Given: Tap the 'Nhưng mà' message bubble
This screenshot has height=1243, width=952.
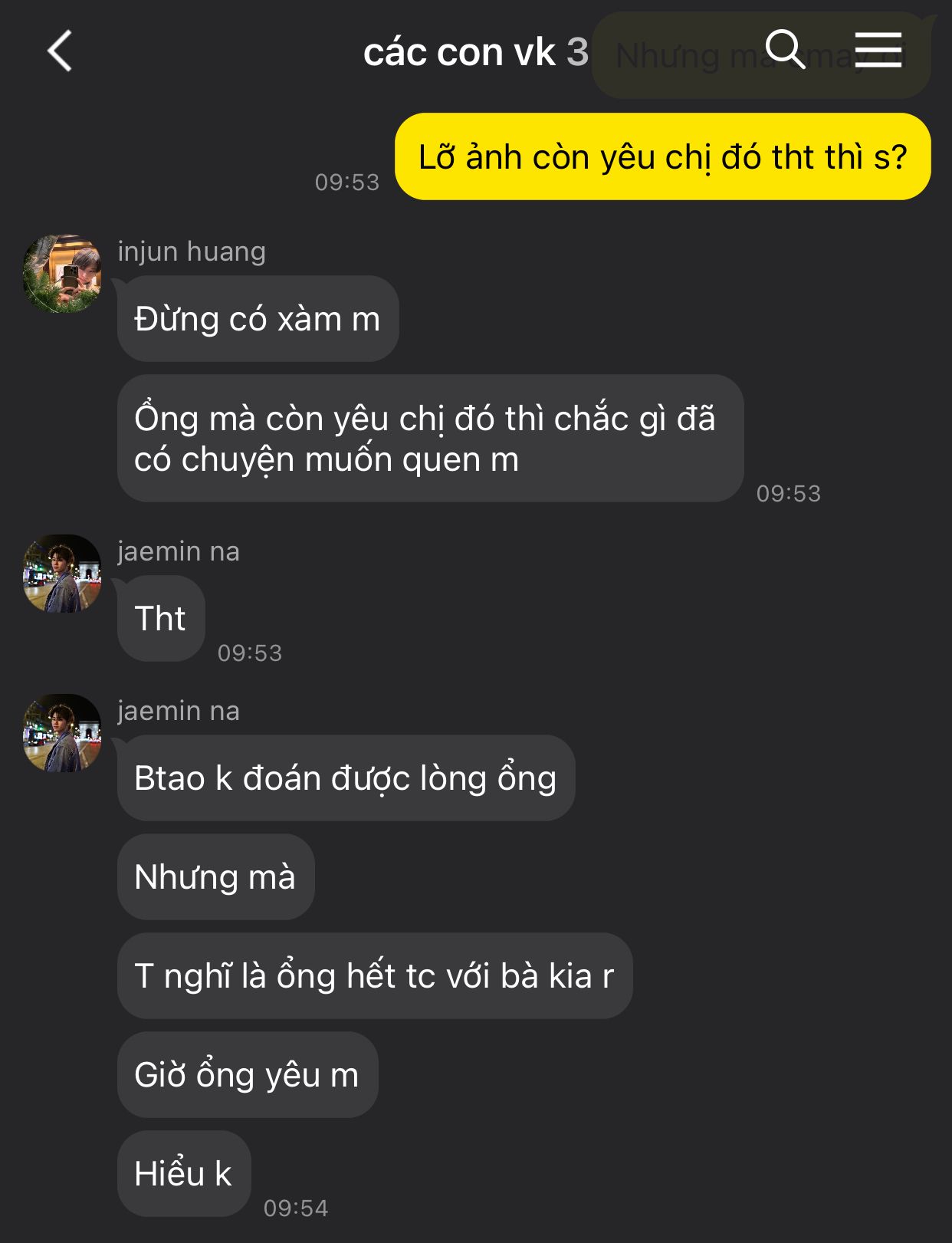Looking at the screenshot, I should click(215, 876).
